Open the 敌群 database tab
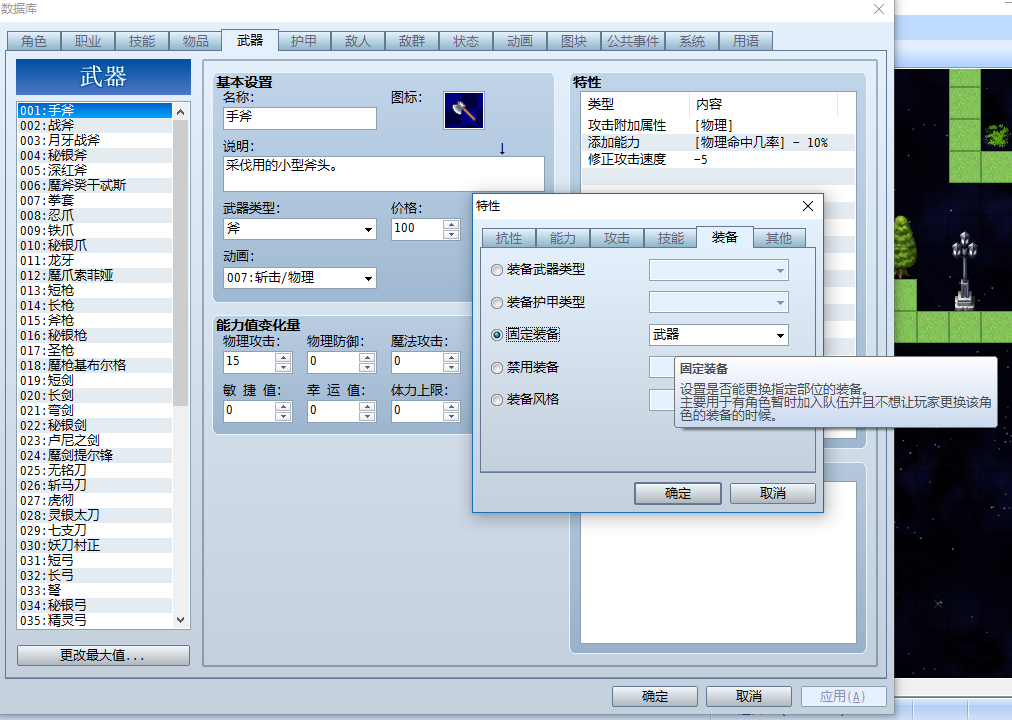This screenshot has width=1012, height=720. coord(412,41)
